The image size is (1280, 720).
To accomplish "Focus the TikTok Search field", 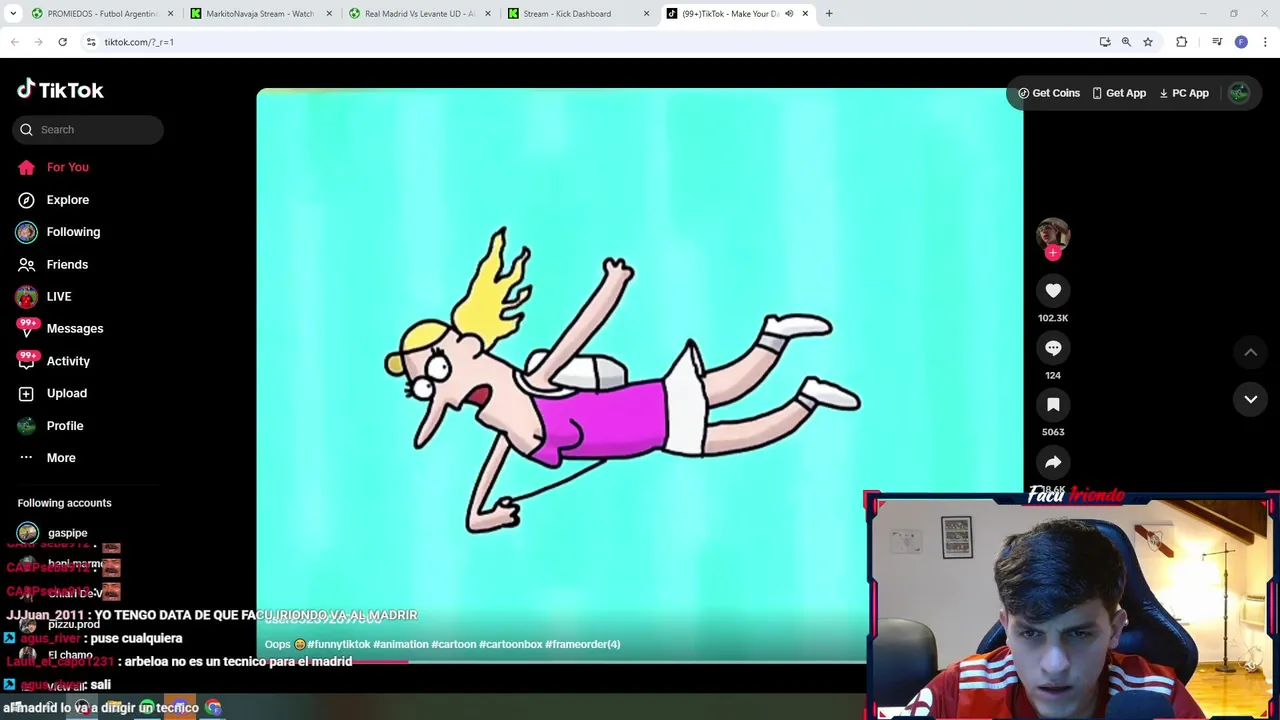I will (88, 129).
